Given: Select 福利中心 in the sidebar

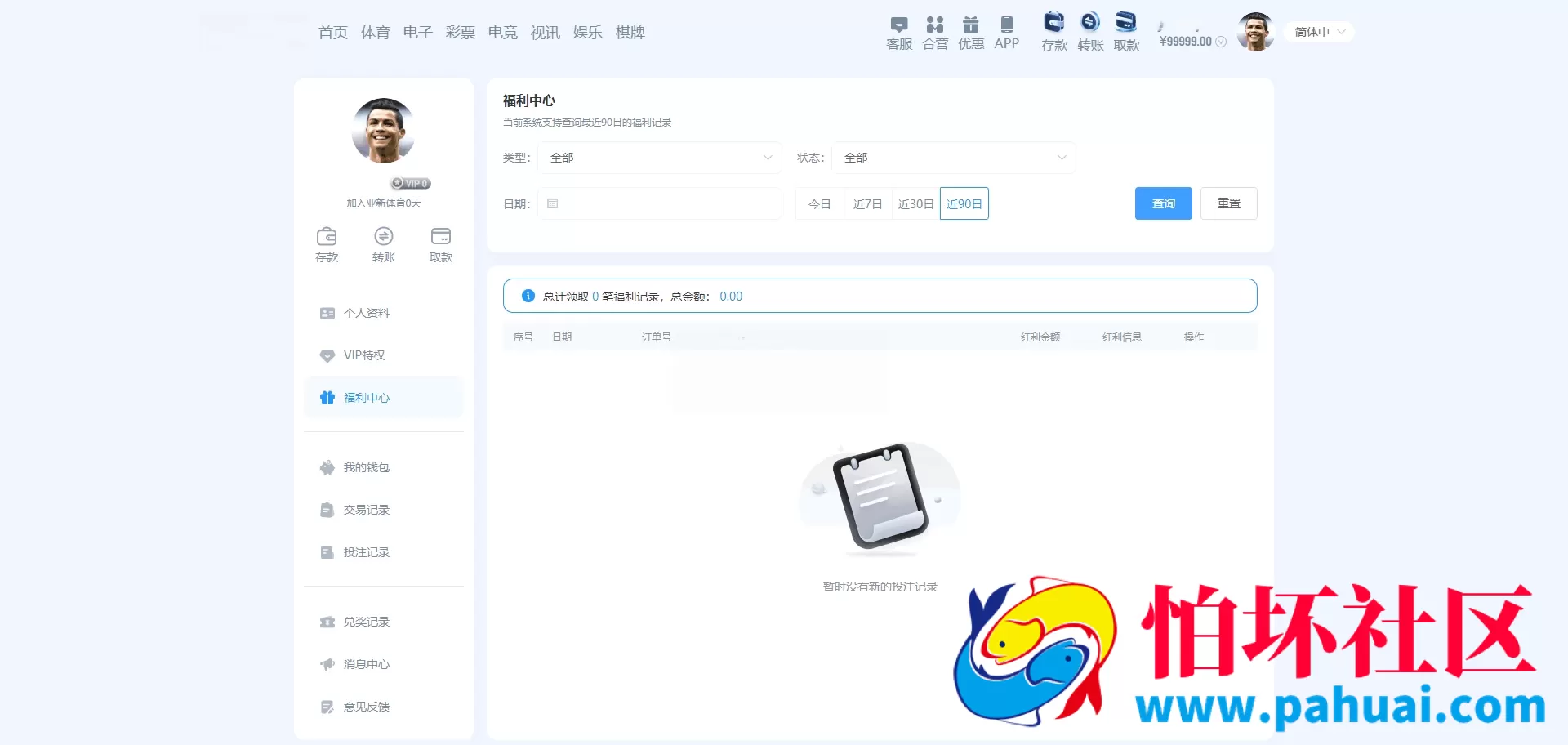Looking at the screenshot, I should (x=384, y=398).
